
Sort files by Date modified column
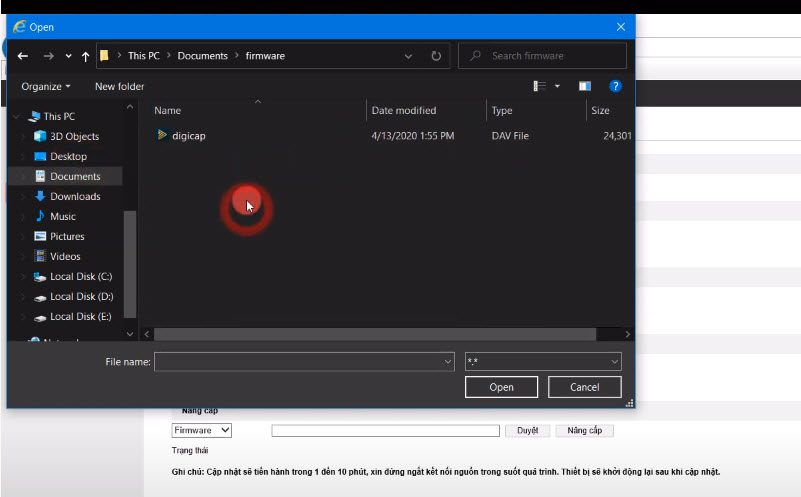(x=403, y=110)
